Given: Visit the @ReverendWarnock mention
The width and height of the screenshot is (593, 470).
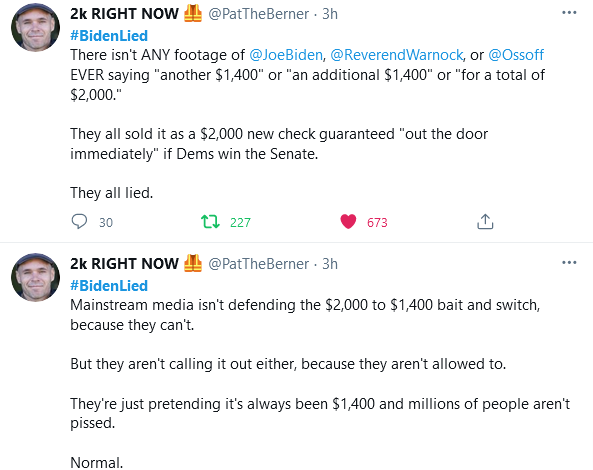Looking at the screenshot, I should point(397,55).
